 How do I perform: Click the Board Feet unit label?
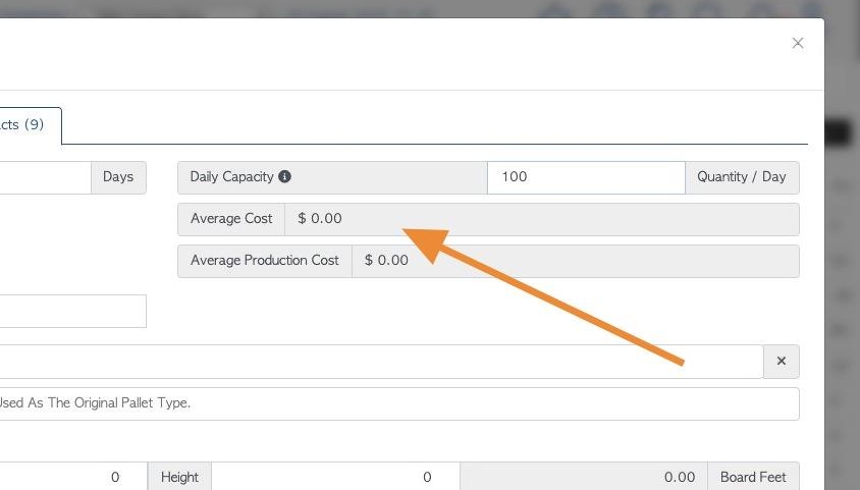(753, 476)
